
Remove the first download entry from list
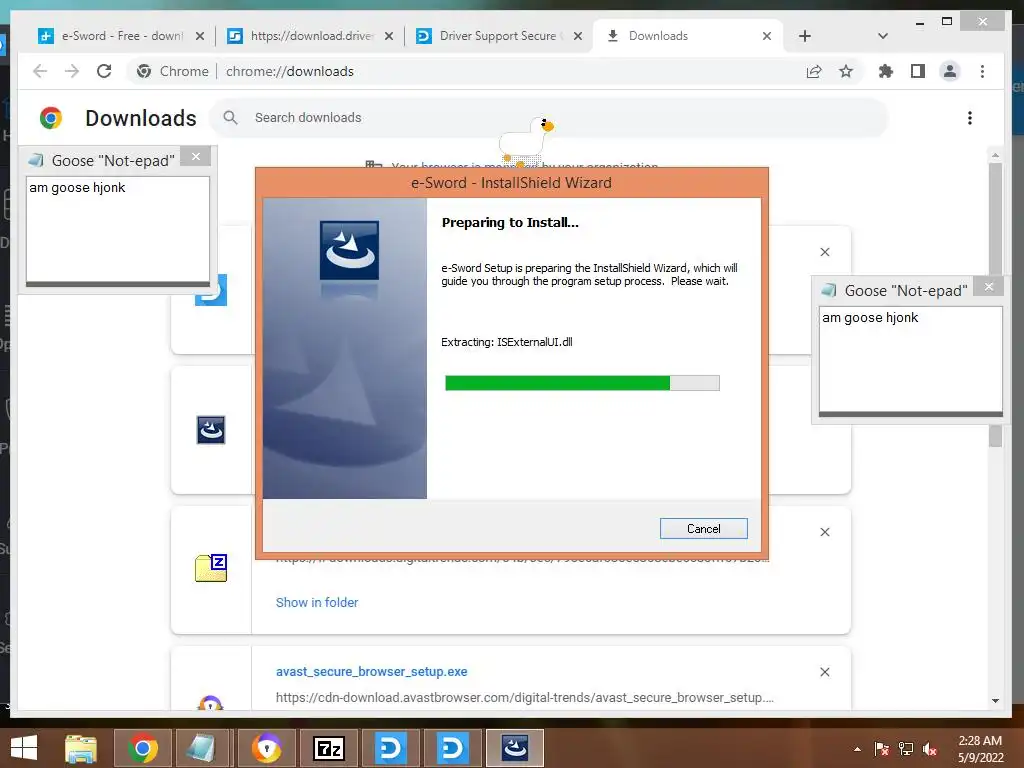point(825,252)
